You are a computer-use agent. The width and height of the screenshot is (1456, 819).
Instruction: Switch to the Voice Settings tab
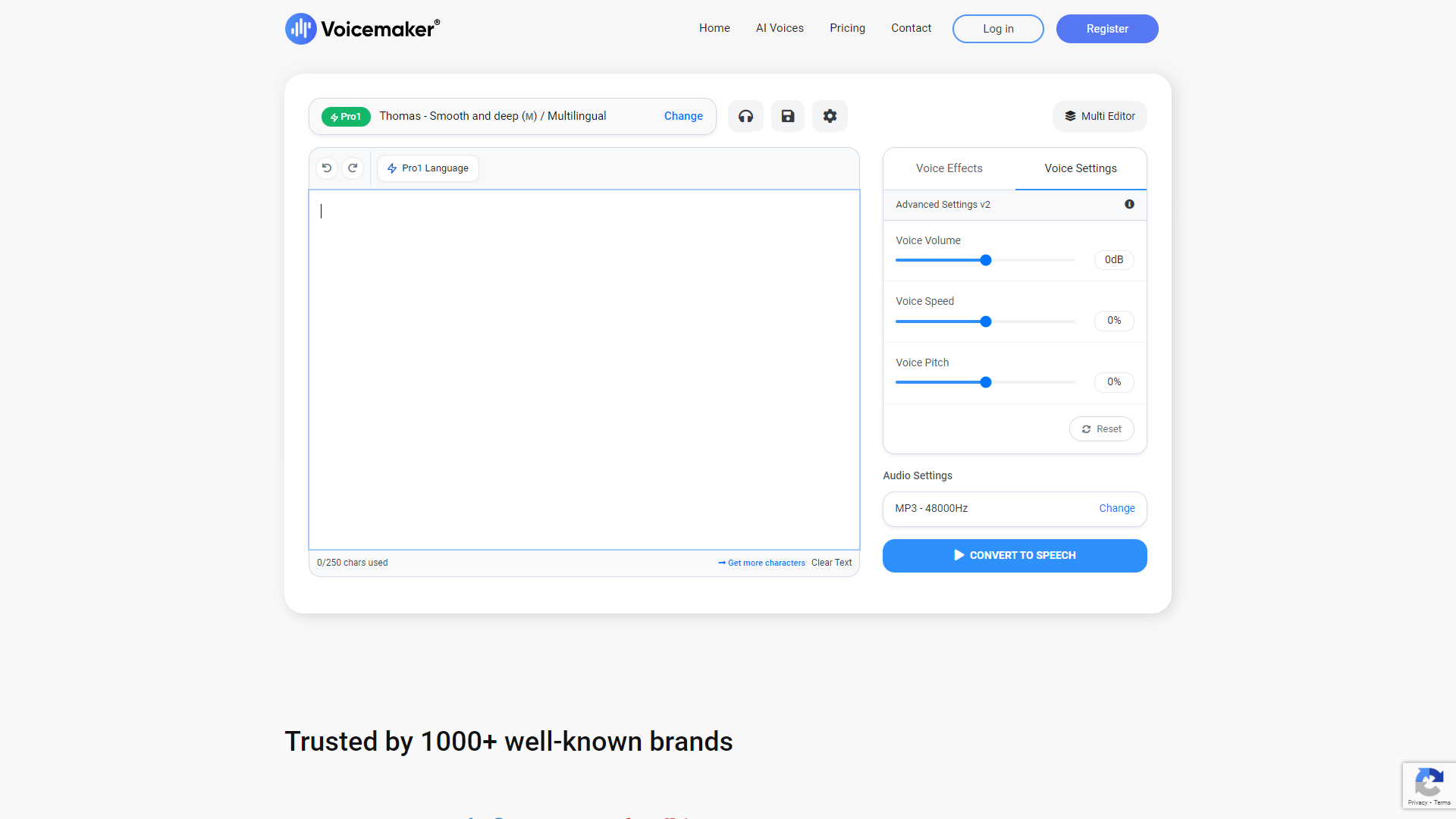(x=1080, y=168)
